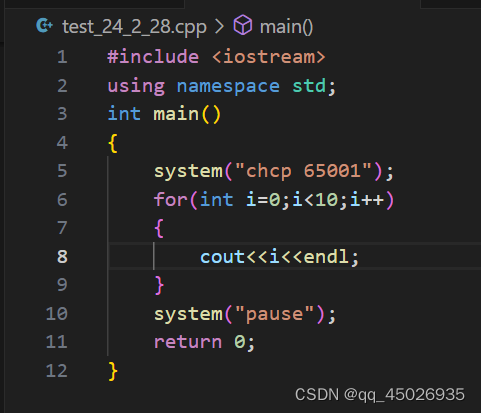Click 'int' keyword on line 3
Viewport: 481px width, 413px height.
coord(124,114)
